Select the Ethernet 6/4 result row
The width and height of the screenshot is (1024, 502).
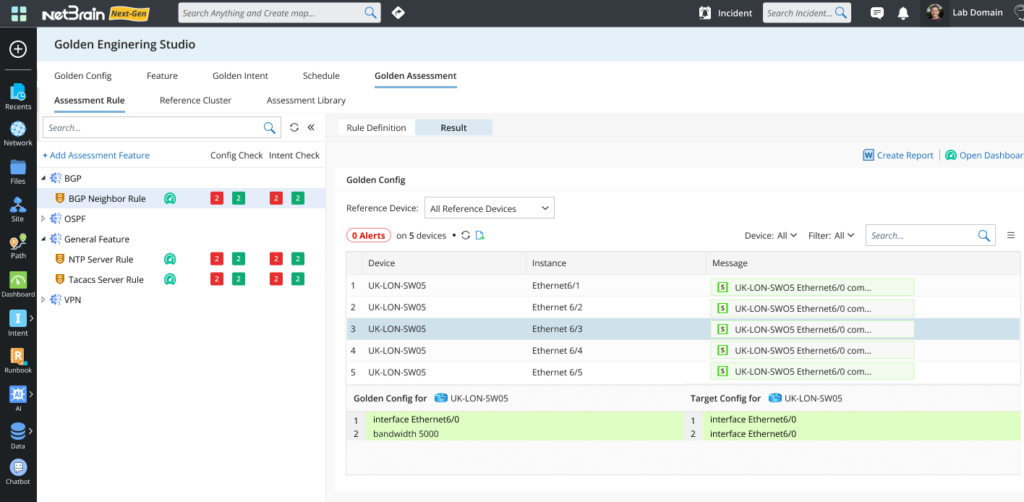click(682, 351)
